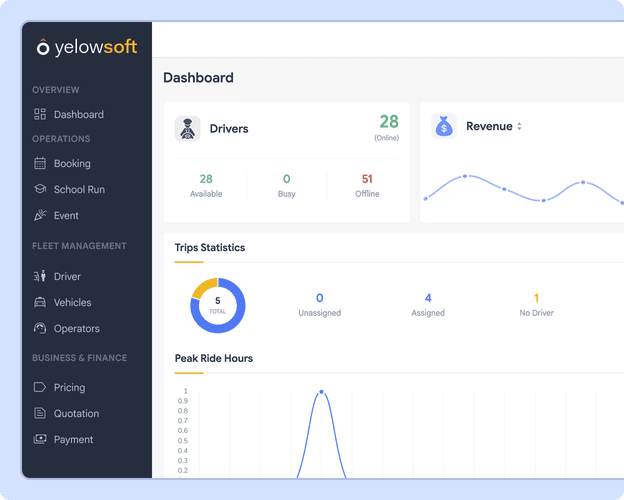The image size is (624, 500).
Task: Click the Quotation document icon
Action: (x=40, y=413)
